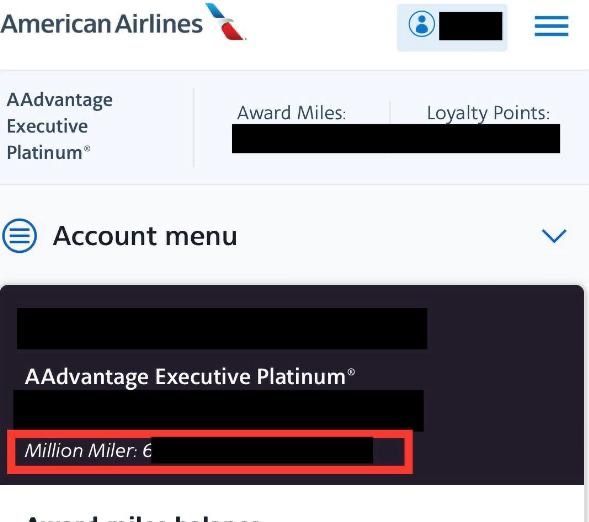Click the user profile avatar icon
Image resolution: width=589 pixels, height=522 pixels.
click(x=421, y=24)
